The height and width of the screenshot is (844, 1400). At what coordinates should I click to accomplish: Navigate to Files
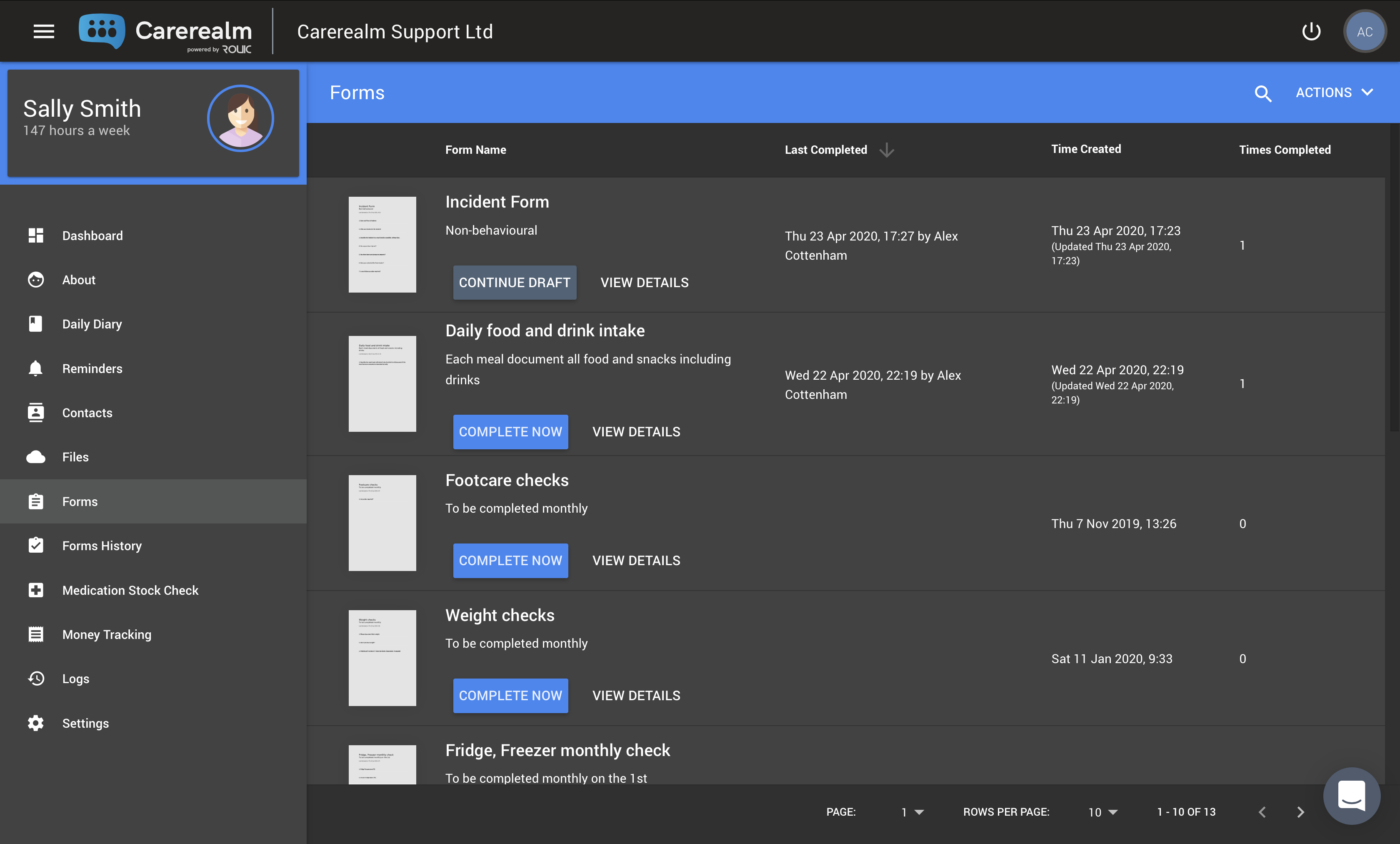pos(153,457)
